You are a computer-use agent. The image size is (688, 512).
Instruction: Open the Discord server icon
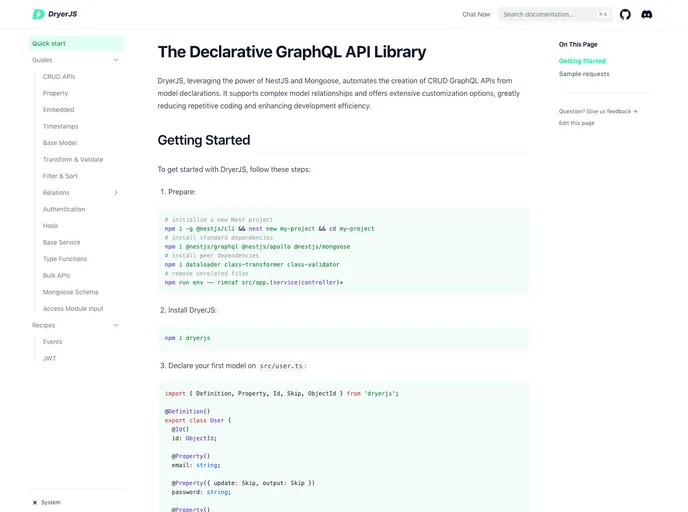[x=647, y=14]
